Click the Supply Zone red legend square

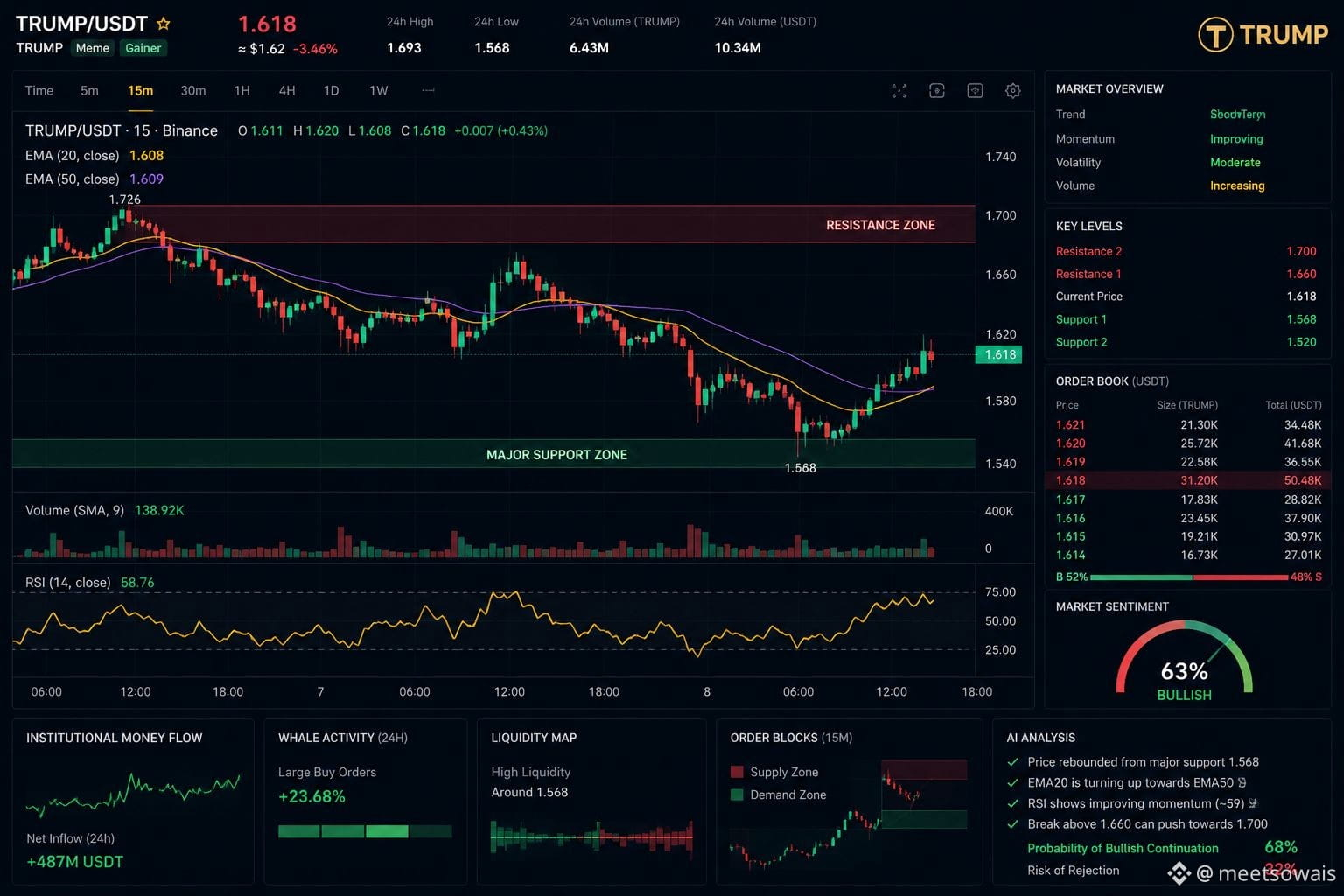click(x=737, y=772)
